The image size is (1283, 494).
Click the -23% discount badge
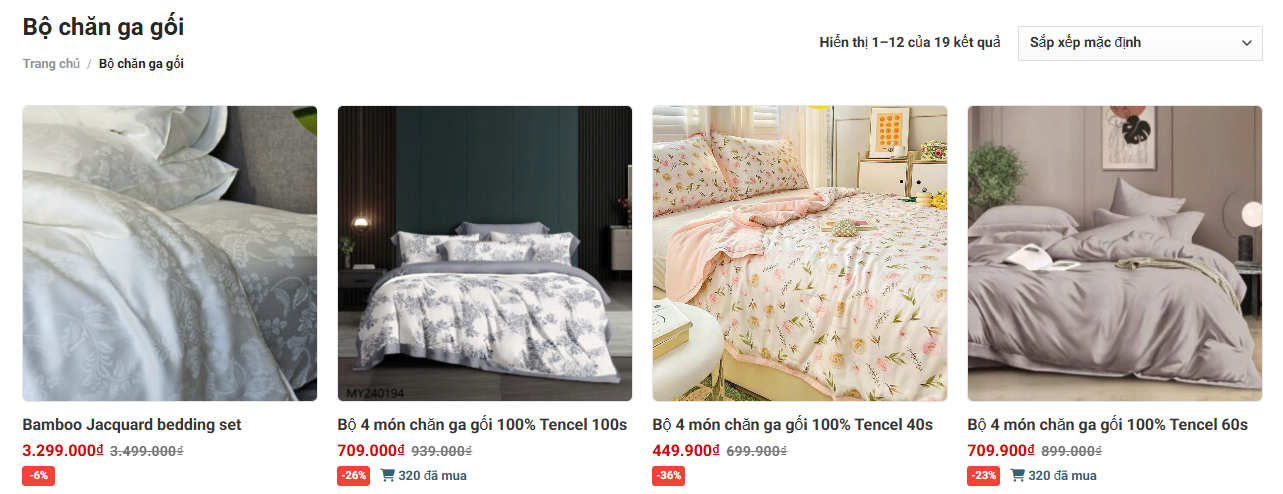tap(984, 476)
